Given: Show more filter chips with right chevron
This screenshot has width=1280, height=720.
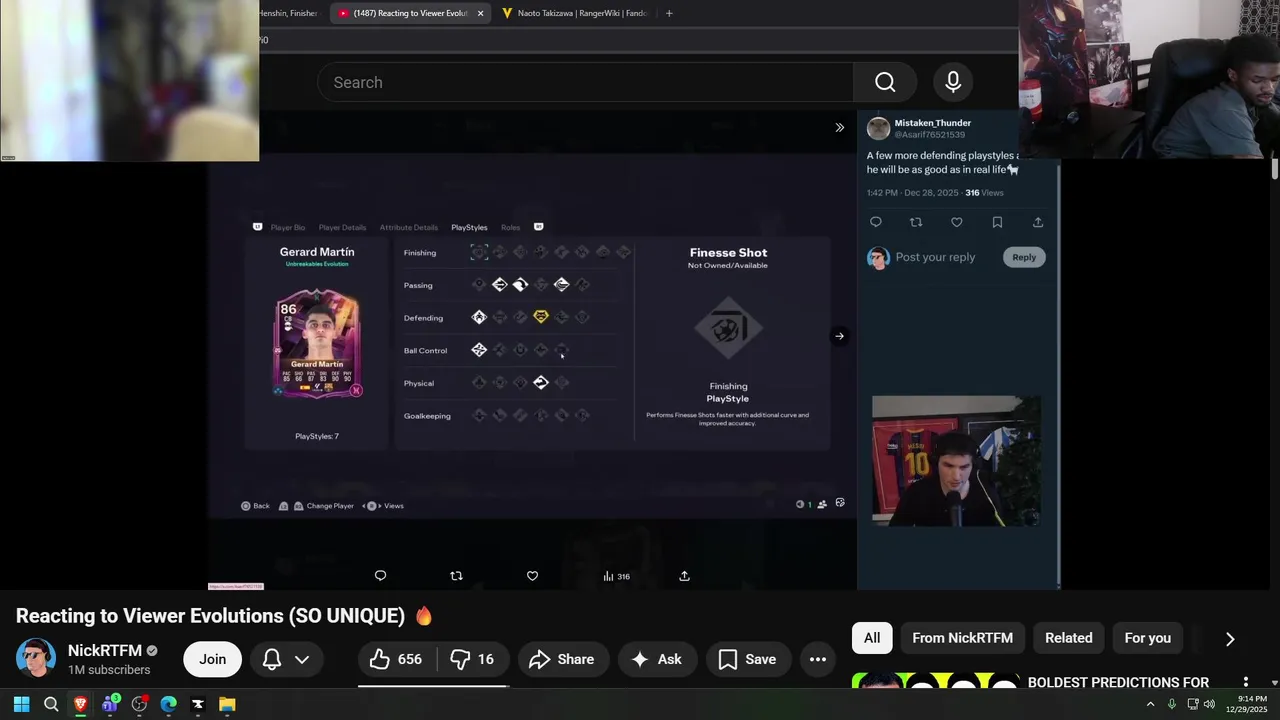Looking at the screenshot, I should coord(1230,639).
